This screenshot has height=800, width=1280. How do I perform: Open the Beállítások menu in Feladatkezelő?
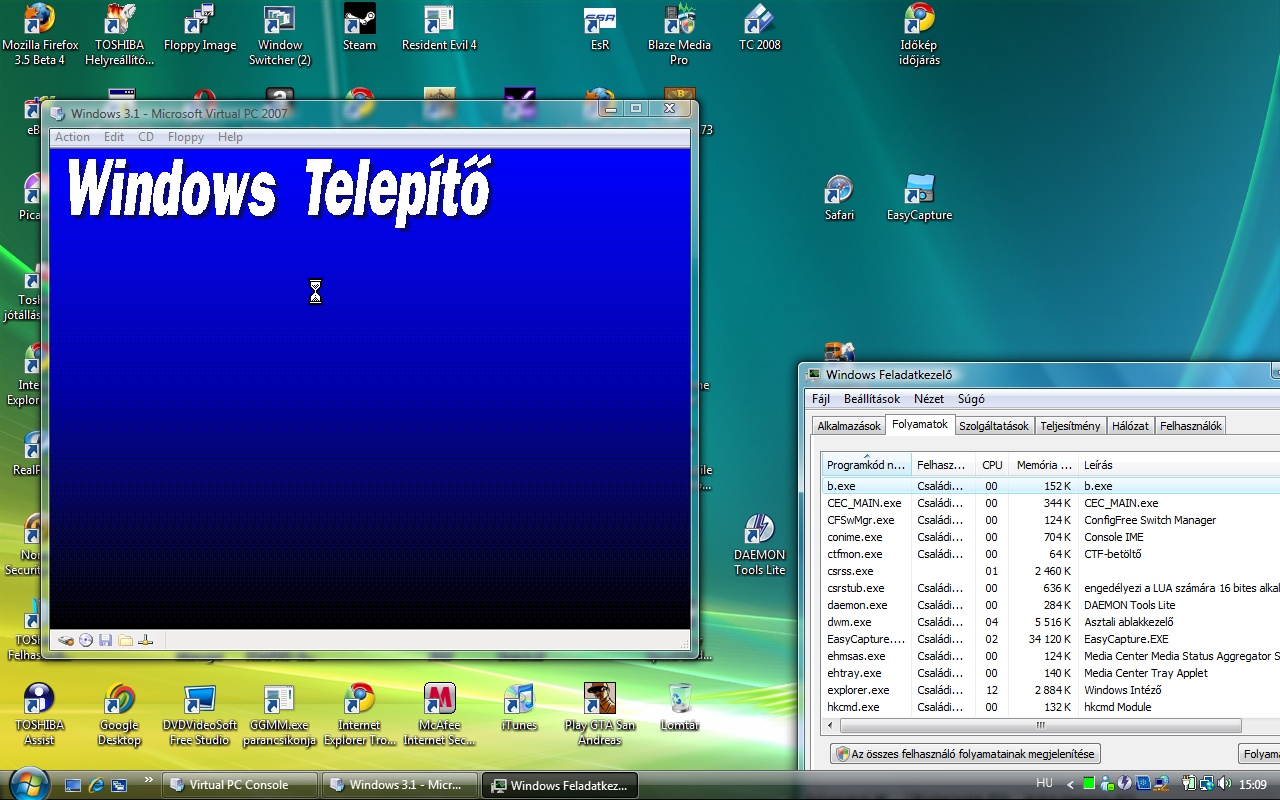(872, 398)
